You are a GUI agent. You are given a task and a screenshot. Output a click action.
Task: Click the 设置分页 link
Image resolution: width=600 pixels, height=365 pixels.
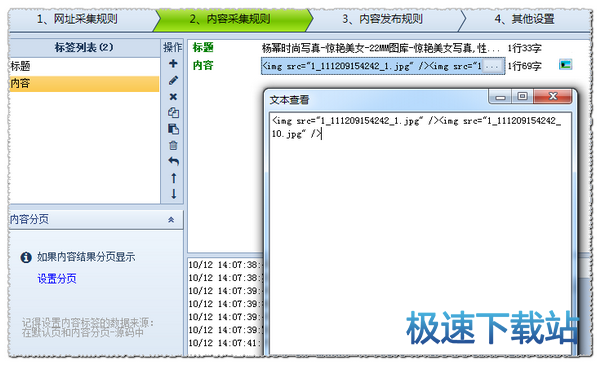[57, 278]
